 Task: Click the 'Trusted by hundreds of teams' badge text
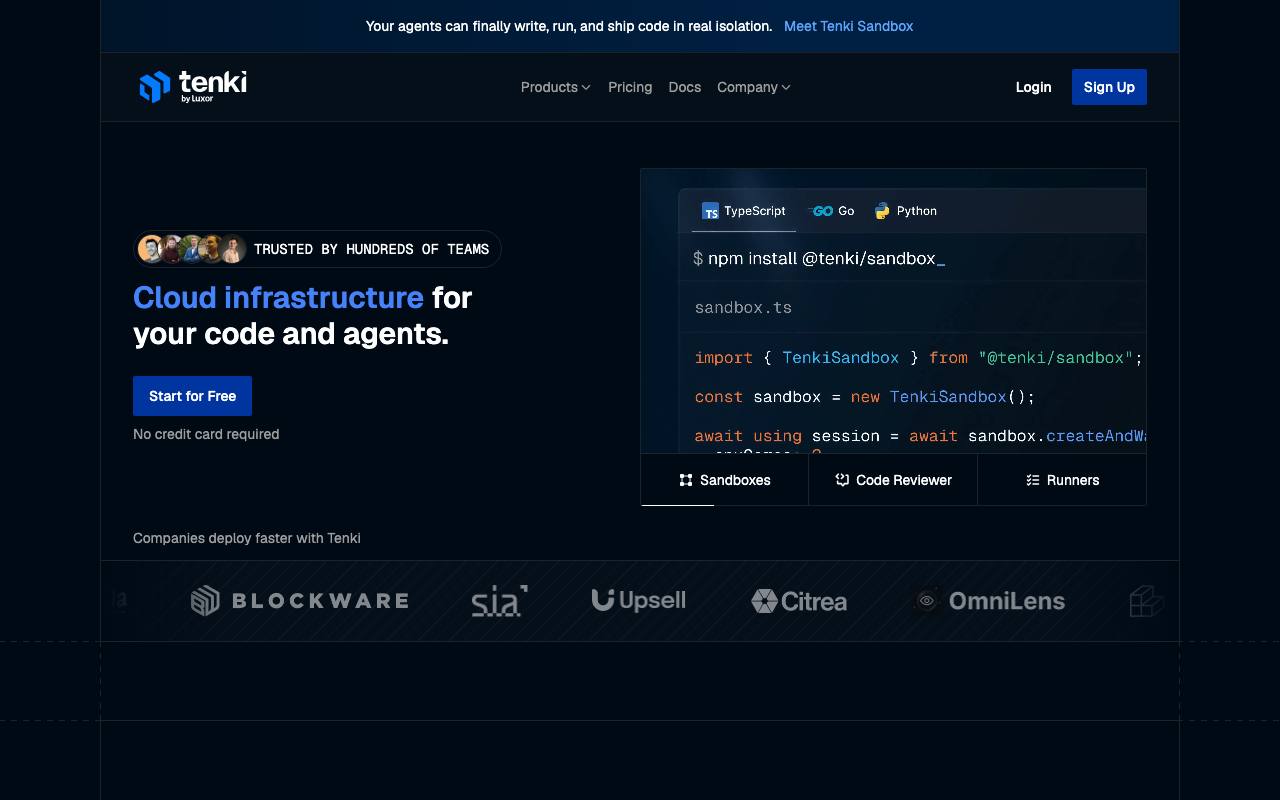point(371,249)
